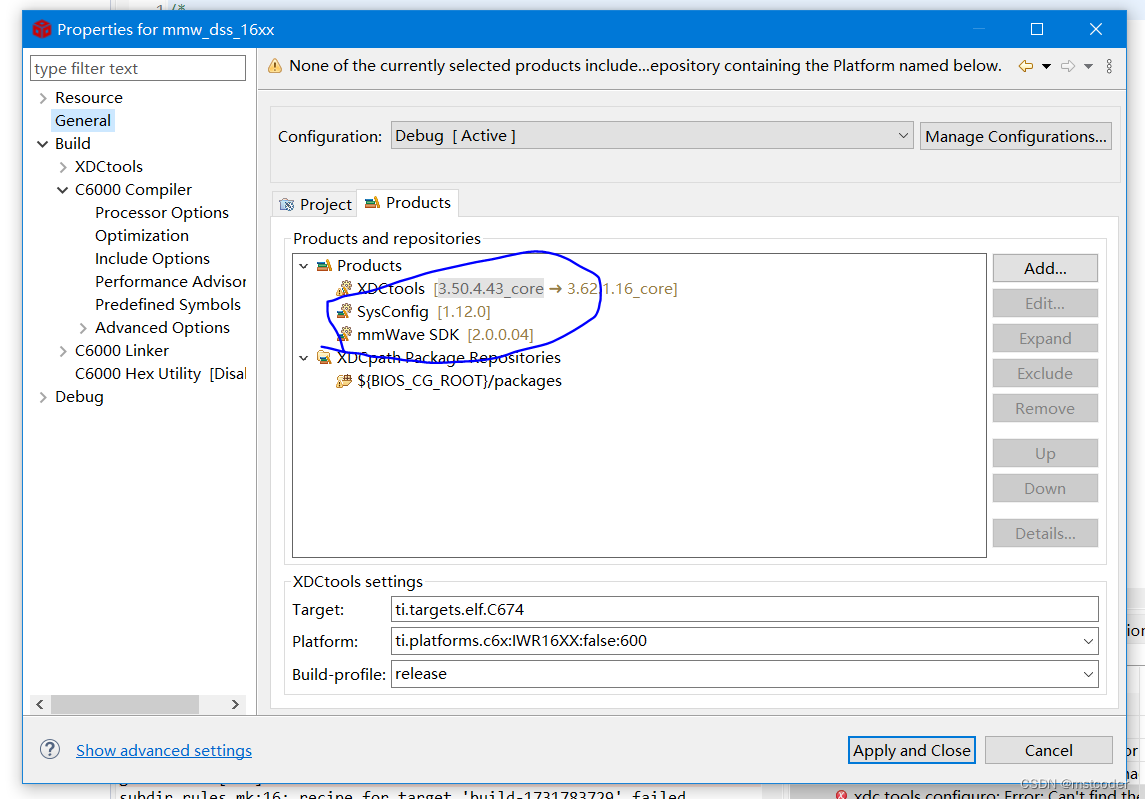The width and height of the screenshot is (1145, 799).
Task: Collapse the Products group in repositories tree
Action: 304,266
